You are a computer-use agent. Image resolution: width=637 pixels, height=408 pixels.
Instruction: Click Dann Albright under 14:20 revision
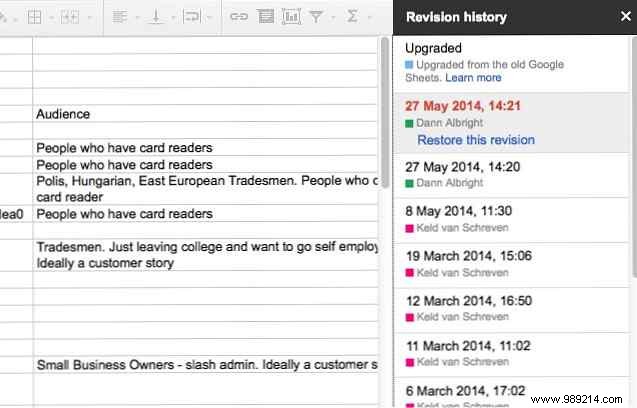[x=450, y=183]
